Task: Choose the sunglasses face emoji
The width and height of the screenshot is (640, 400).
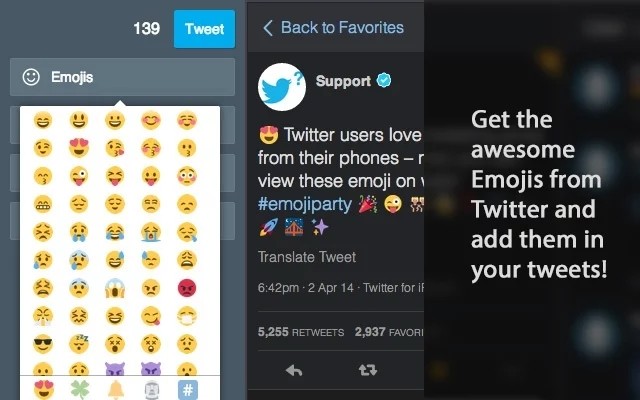Action: point(43,344)
